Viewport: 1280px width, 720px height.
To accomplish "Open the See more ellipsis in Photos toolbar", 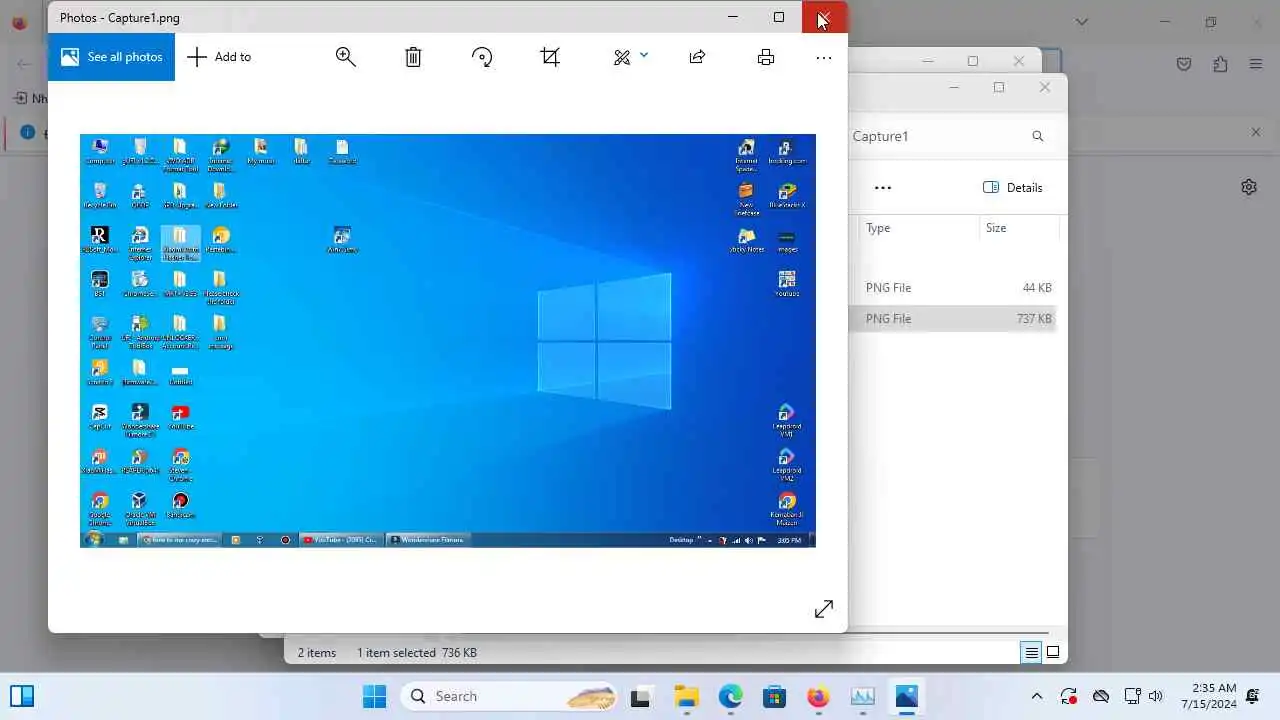I will [x=824, y=58].
